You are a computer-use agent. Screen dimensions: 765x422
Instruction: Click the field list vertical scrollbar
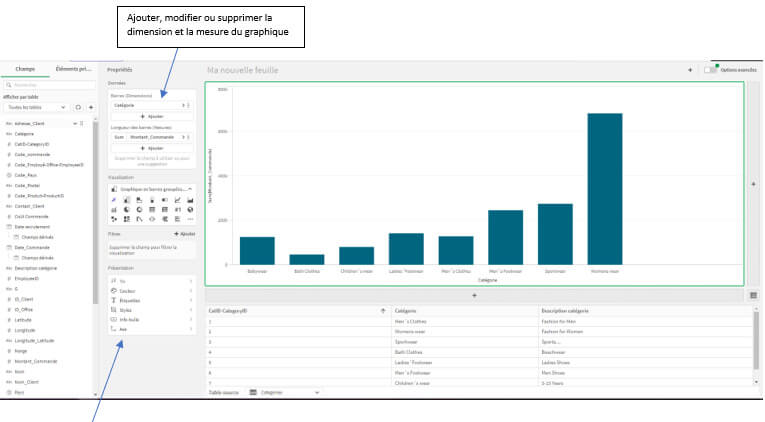95,212
